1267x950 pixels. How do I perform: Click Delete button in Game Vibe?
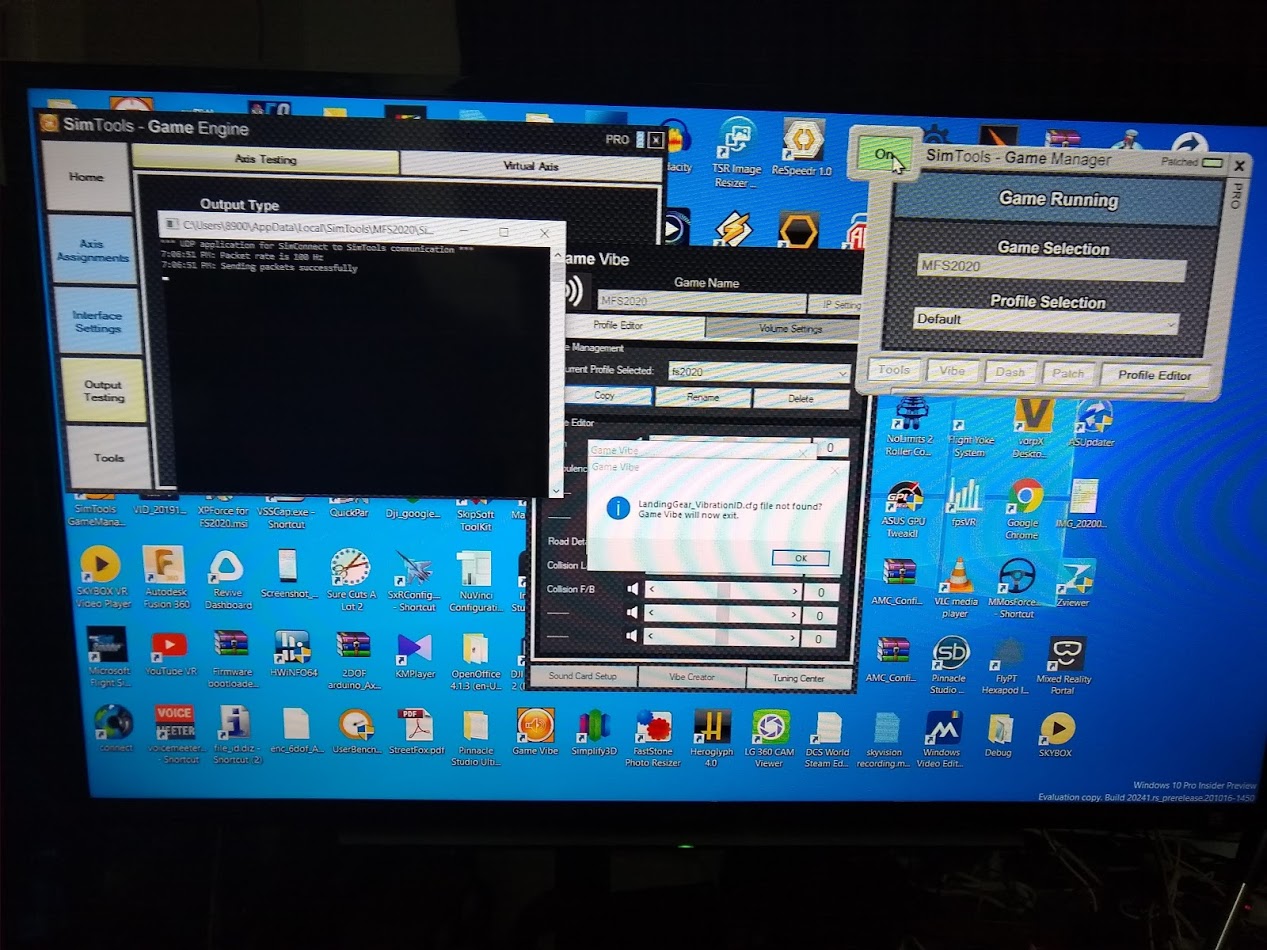pyautogui.click(x=801, y=399)
